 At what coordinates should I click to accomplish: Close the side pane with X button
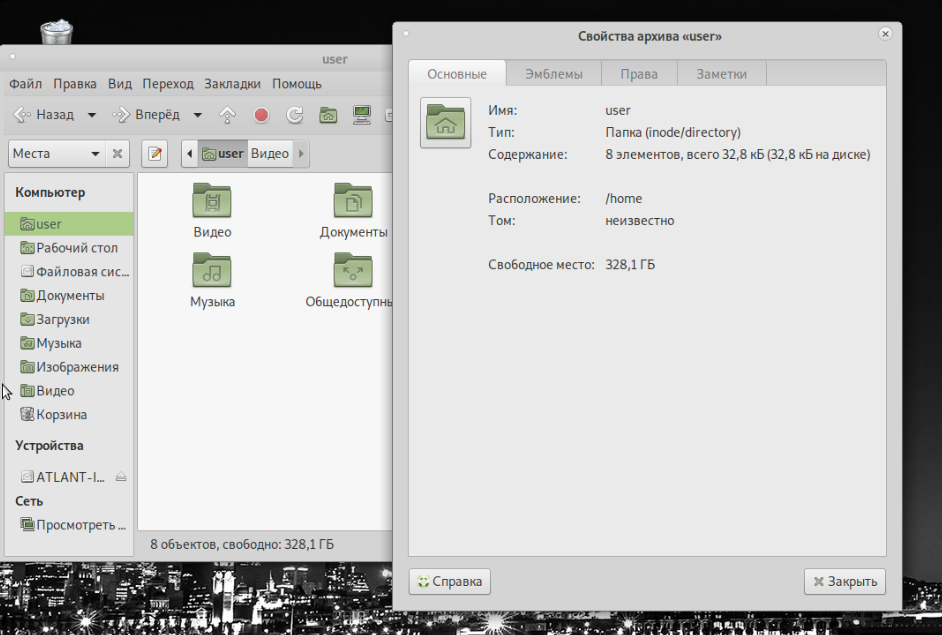coord(118,154)
